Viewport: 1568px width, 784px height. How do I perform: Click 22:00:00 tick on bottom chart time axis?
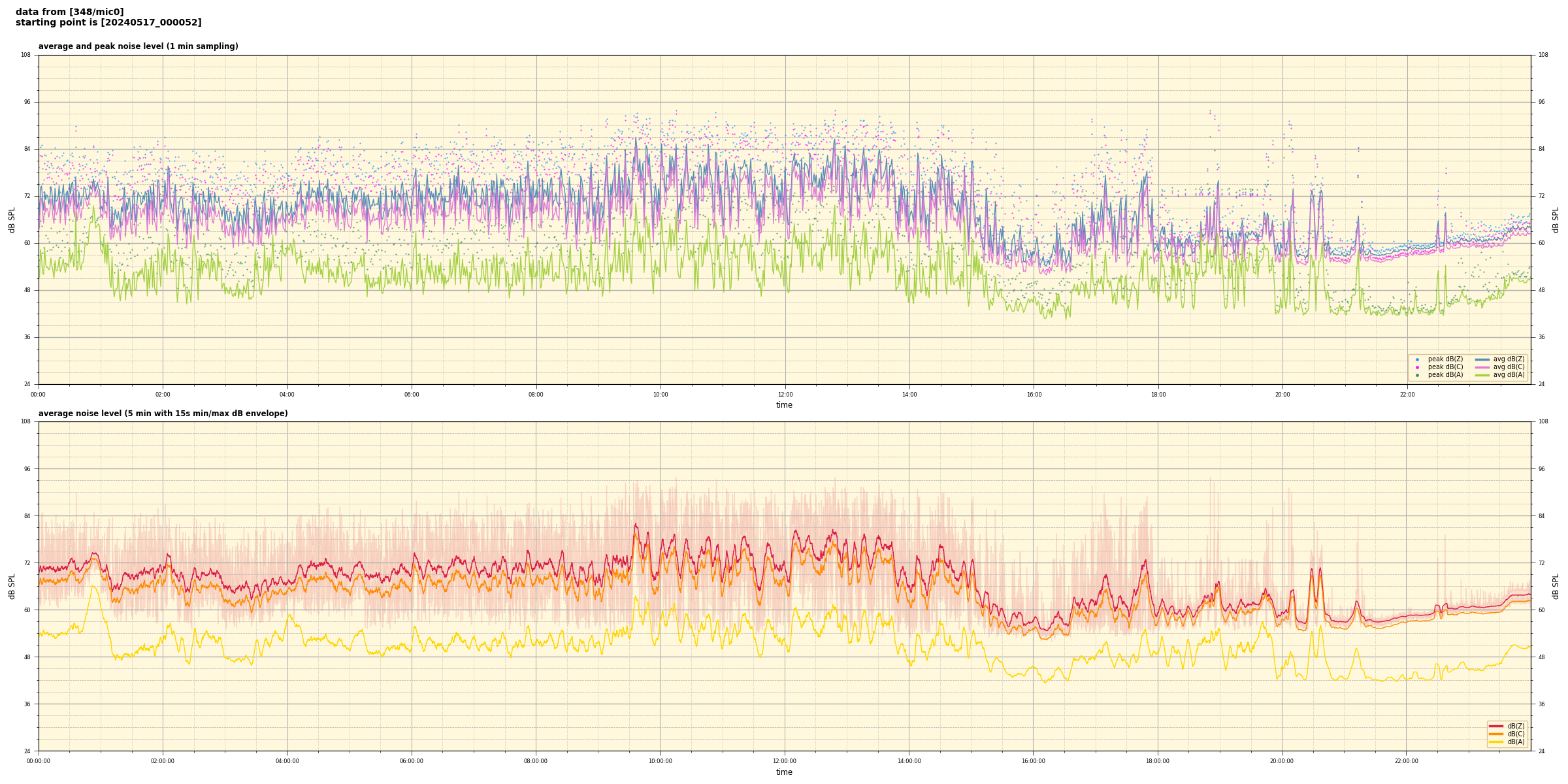click(x=1406, y=761)
